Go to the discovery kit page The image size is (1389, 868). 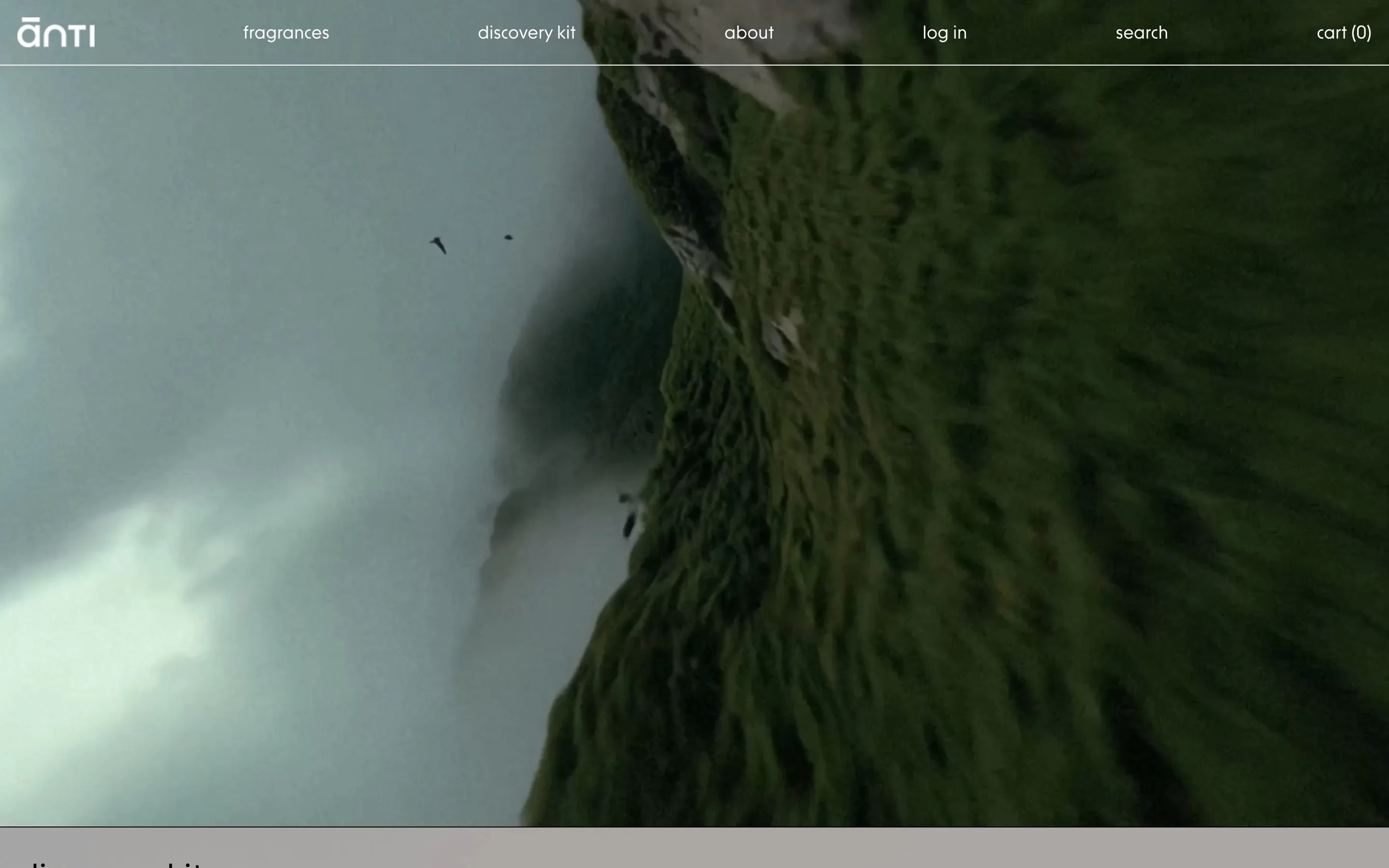(526, 33)
